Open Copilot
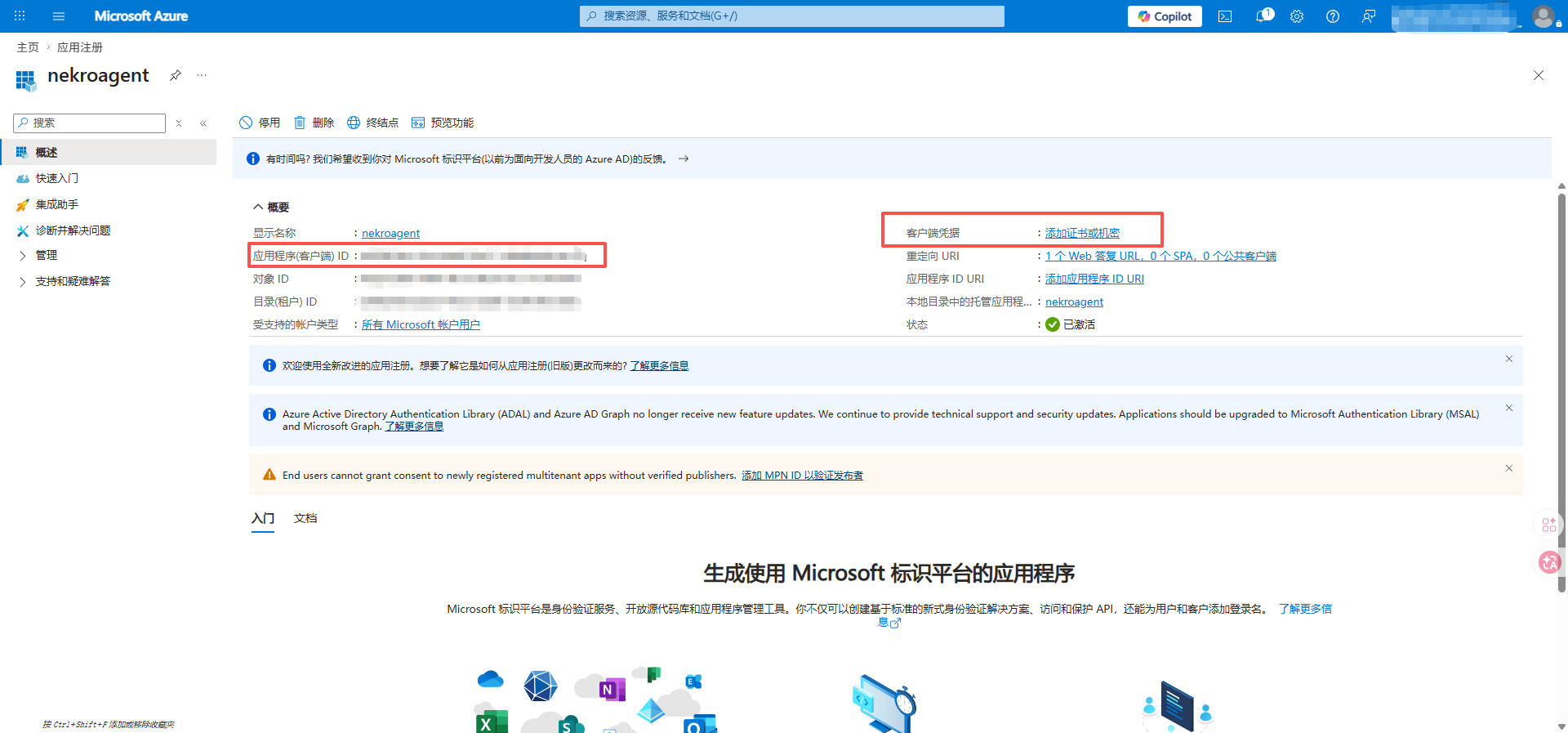Screen dimensions: 1568x733 click(x=1165, y=16)
